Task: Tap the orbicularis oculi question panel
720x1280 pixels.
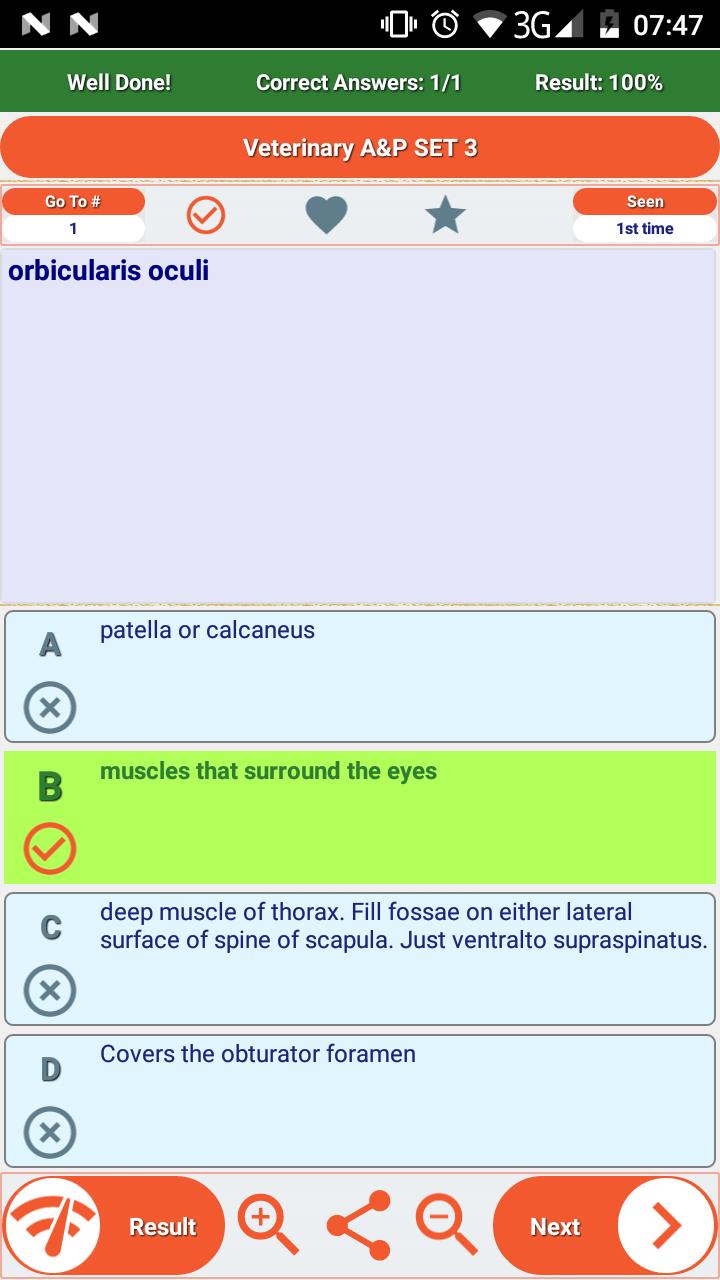Action: pyautogui.click(x=360, y=426)
